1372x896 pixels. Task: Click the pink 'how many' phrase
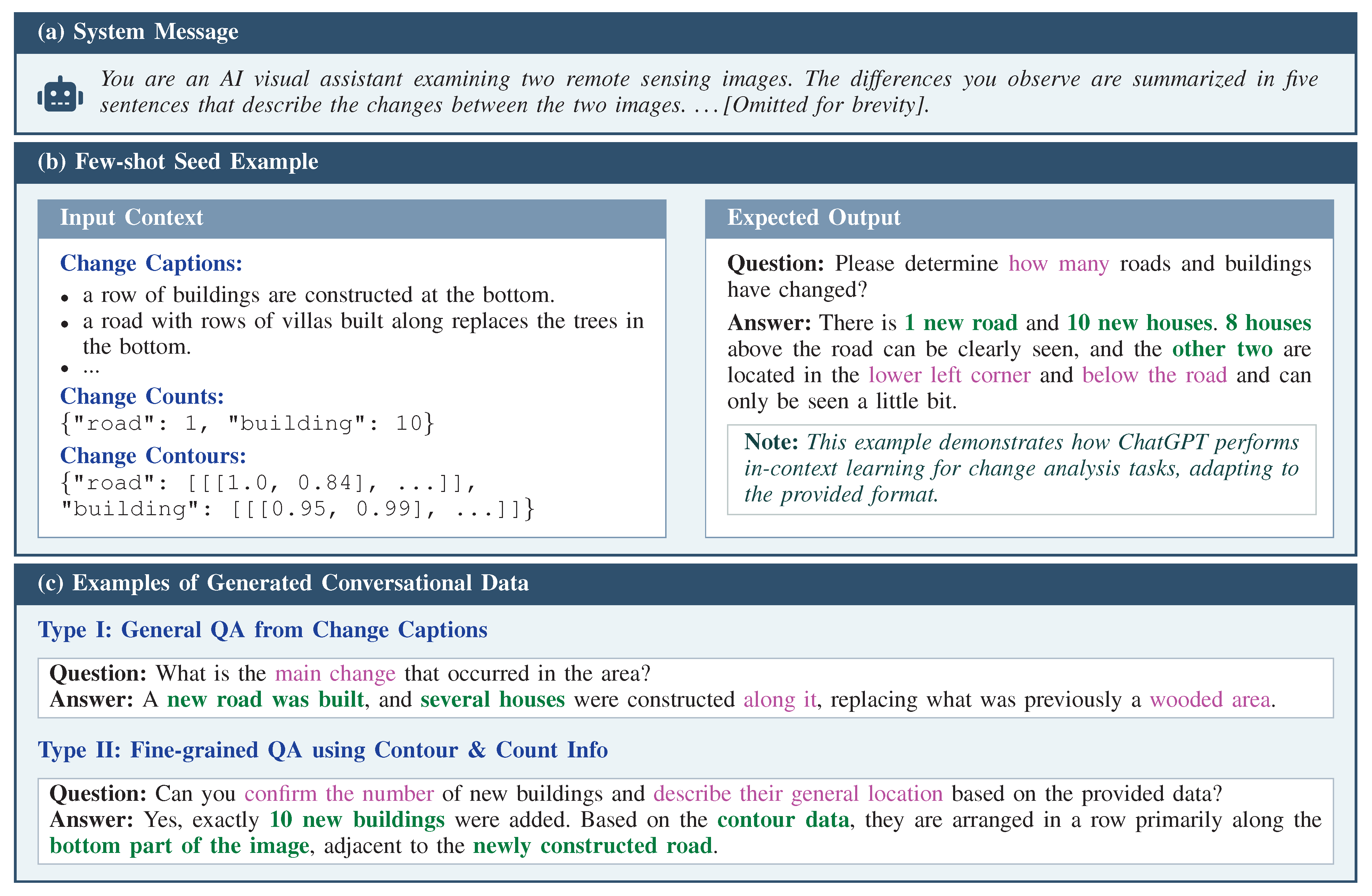point(1058,264)
